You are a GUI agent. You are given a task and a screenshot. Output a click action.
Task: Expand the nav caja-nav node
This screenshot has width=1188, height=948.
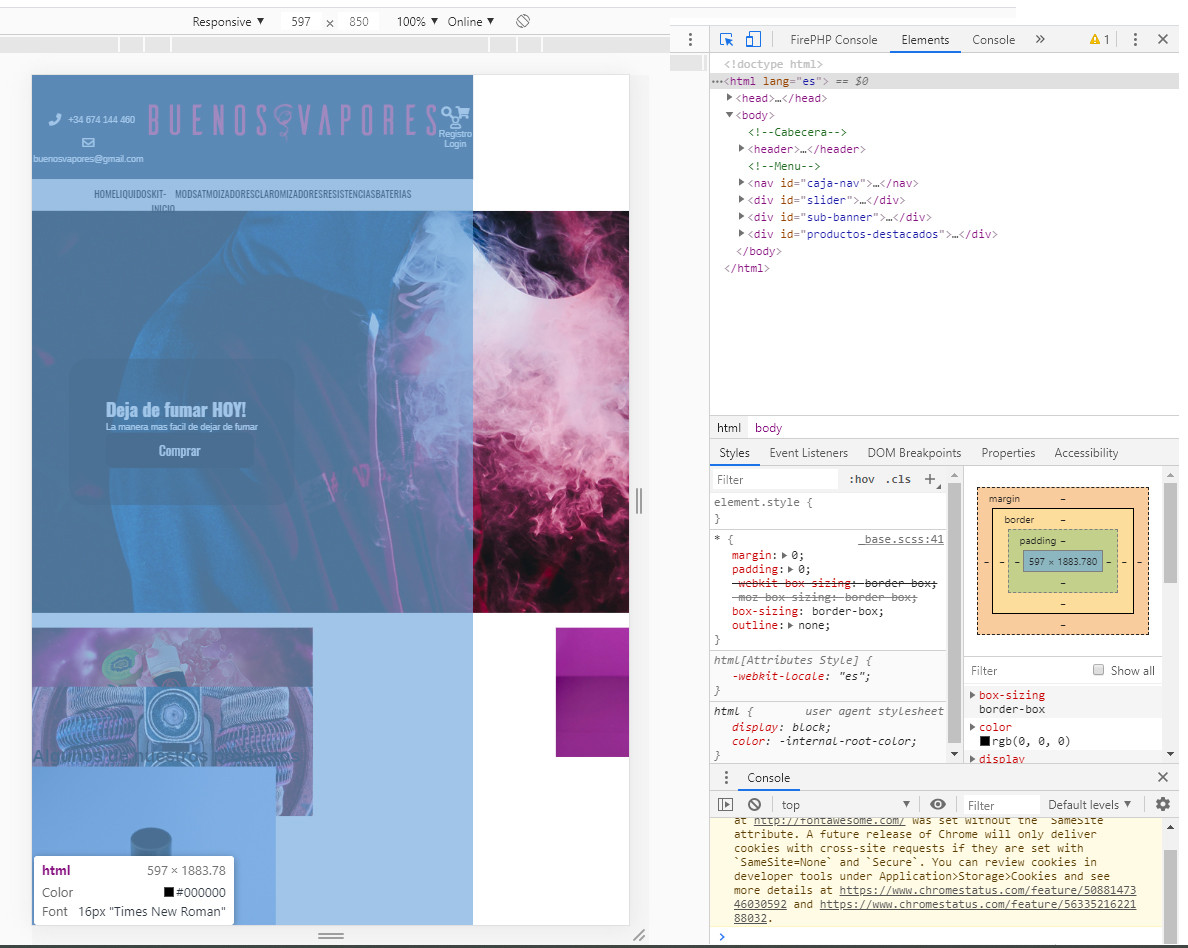(742, 183)
